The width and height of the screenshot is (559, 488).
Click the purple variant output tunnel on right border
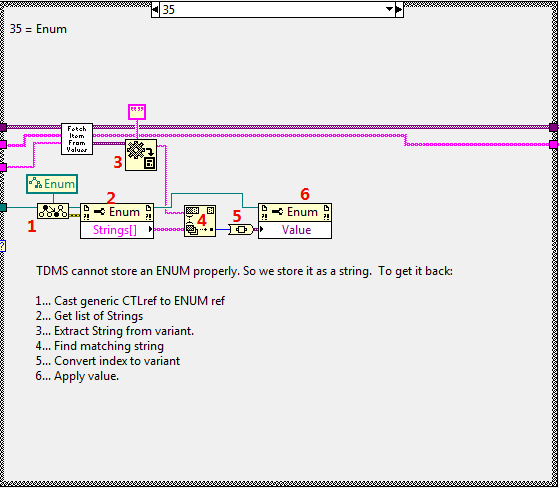tap(553, 127)
